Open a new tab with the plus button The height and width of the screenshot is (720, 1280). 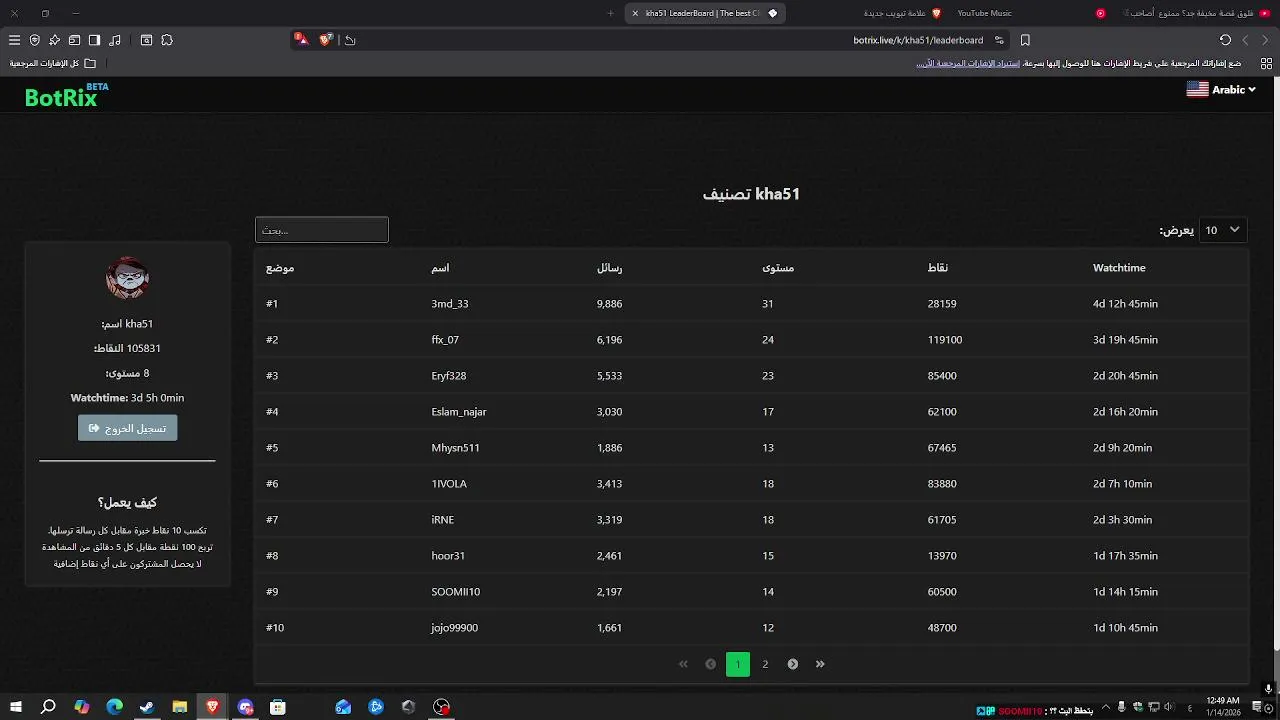[x=610, y=13]
